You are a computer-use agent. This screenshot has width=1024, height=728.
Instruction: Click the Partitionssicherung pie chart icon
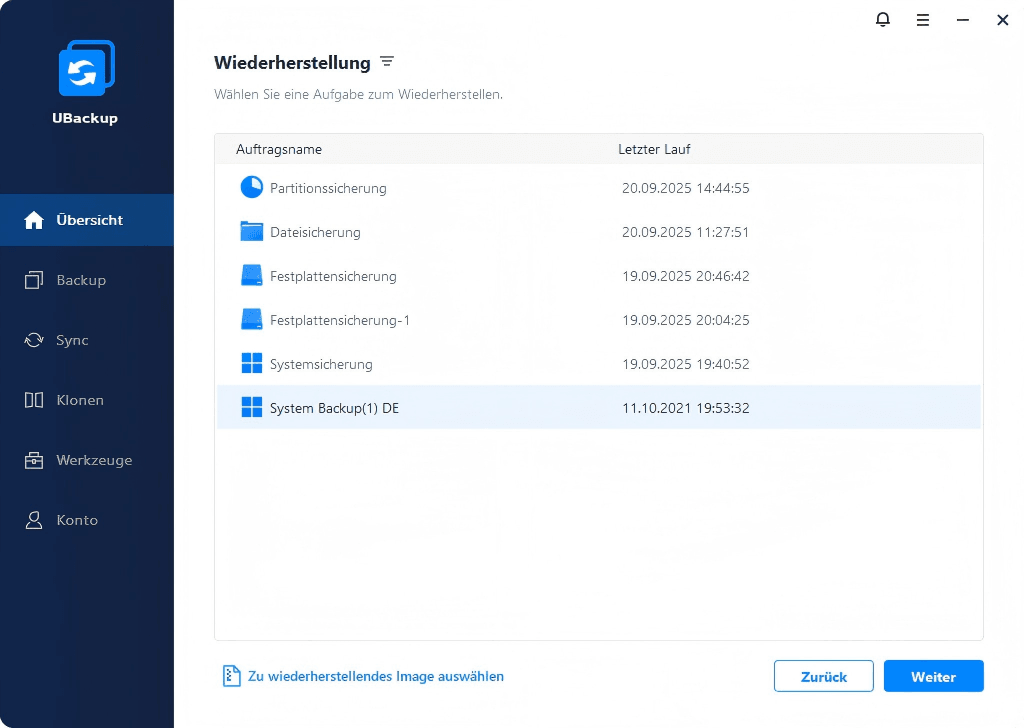click(252, 188)
